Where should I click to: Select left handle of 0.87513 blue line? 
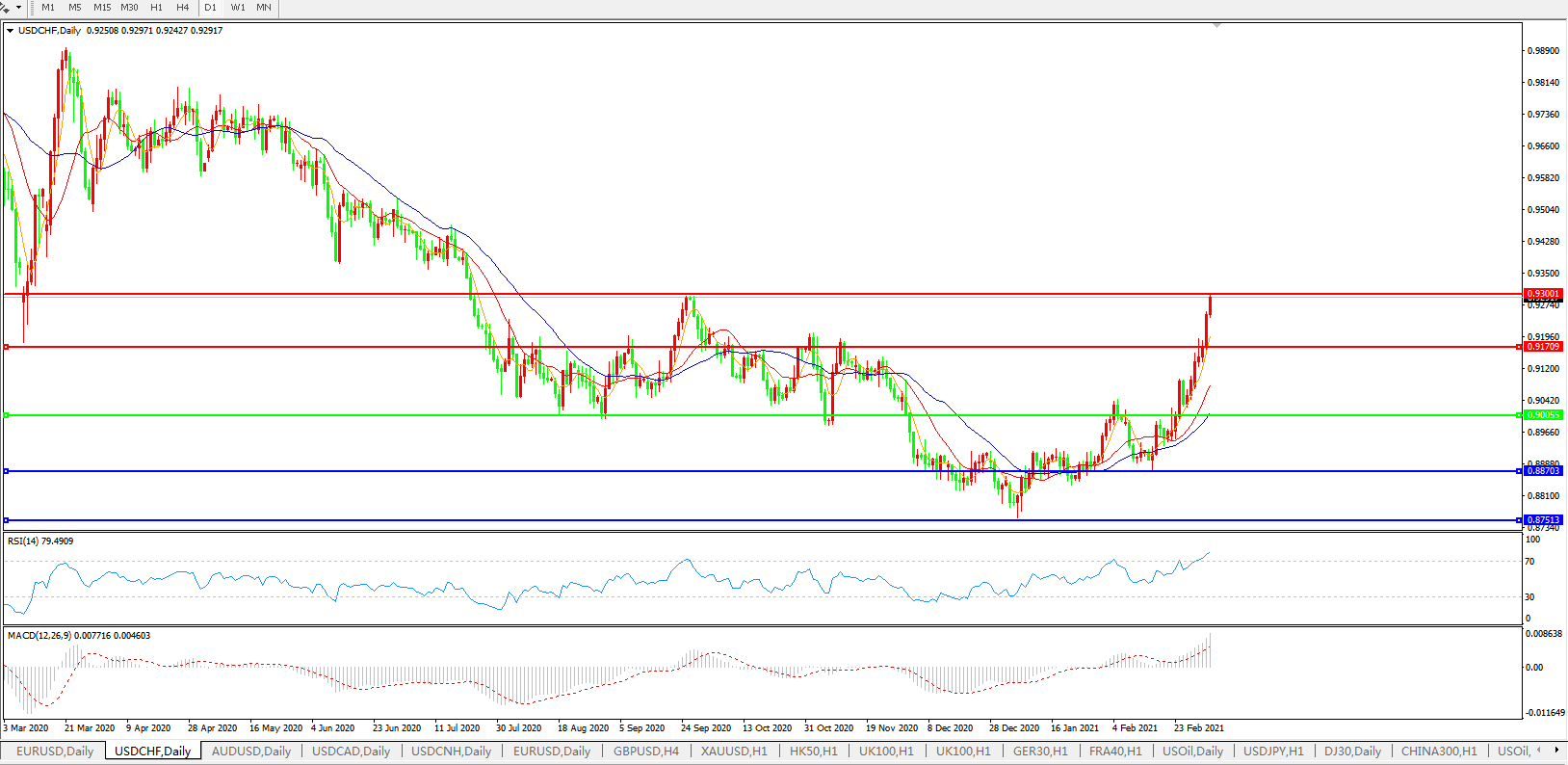tap(7, 520)
